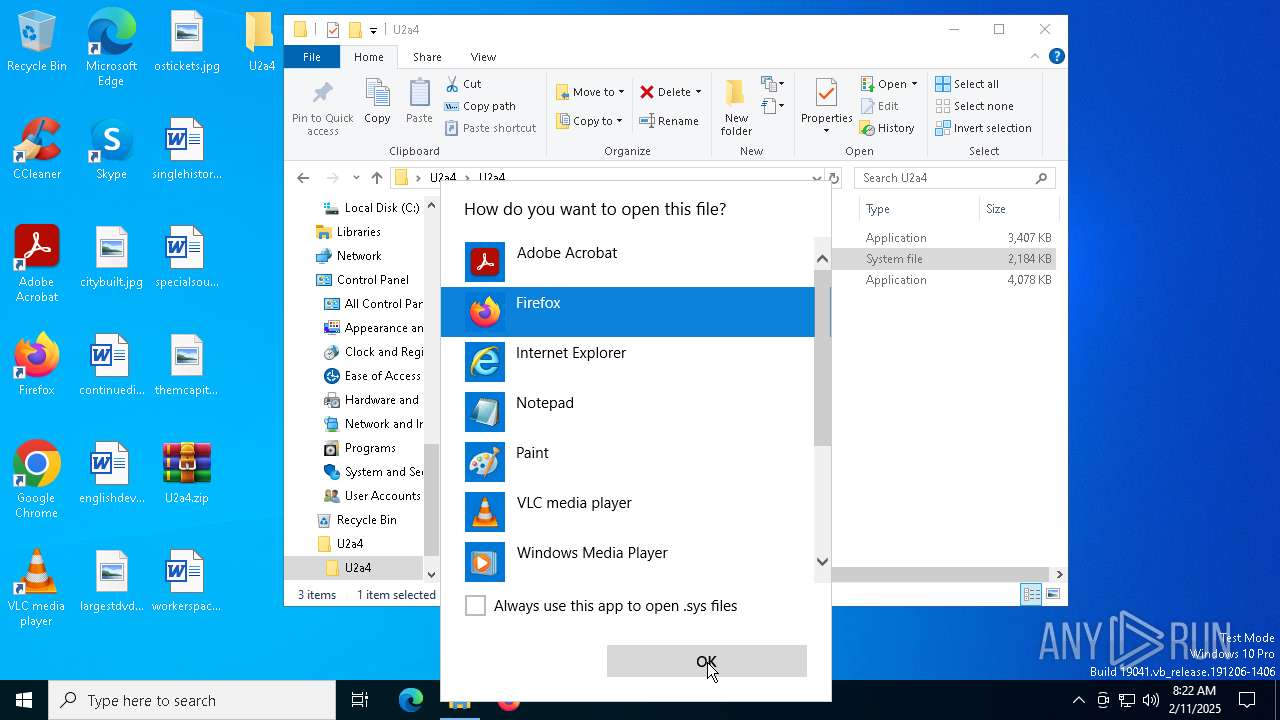Click Invert selection in the ribbon
1280x720 pixels.
click(983, 128)
